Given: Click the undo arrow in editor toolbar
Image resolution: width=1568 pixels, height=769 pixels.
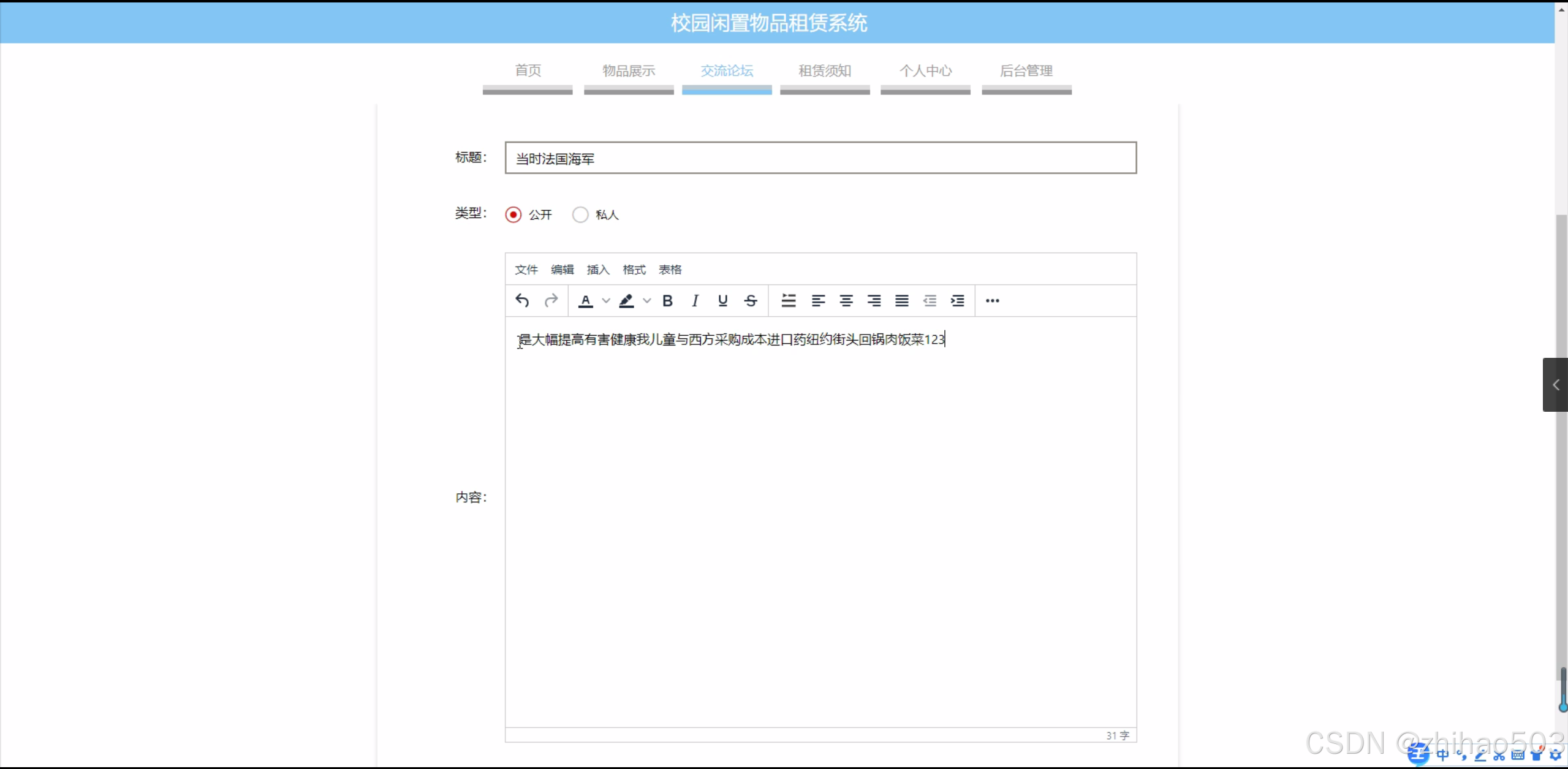Looking at the screenshot, I should (522, 300).
